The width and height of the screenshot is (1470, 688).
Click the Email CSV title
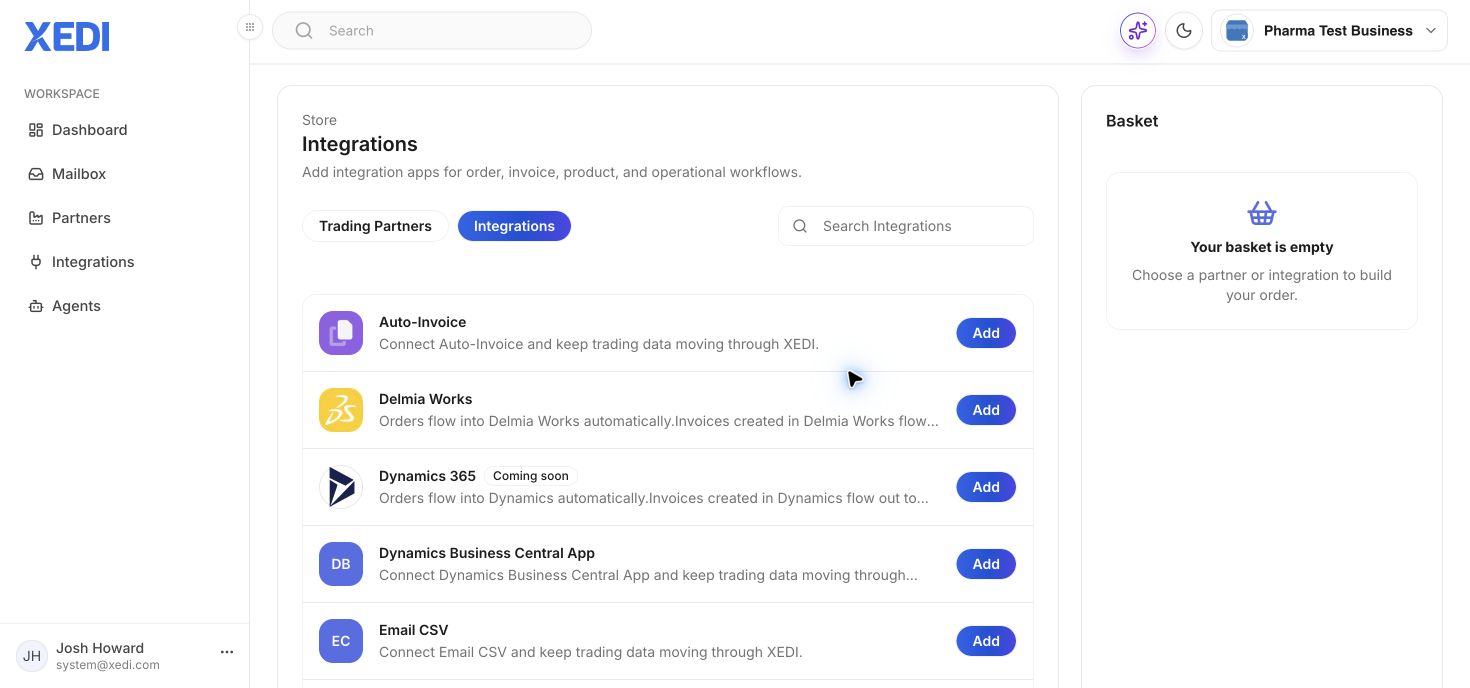[413, 630]
